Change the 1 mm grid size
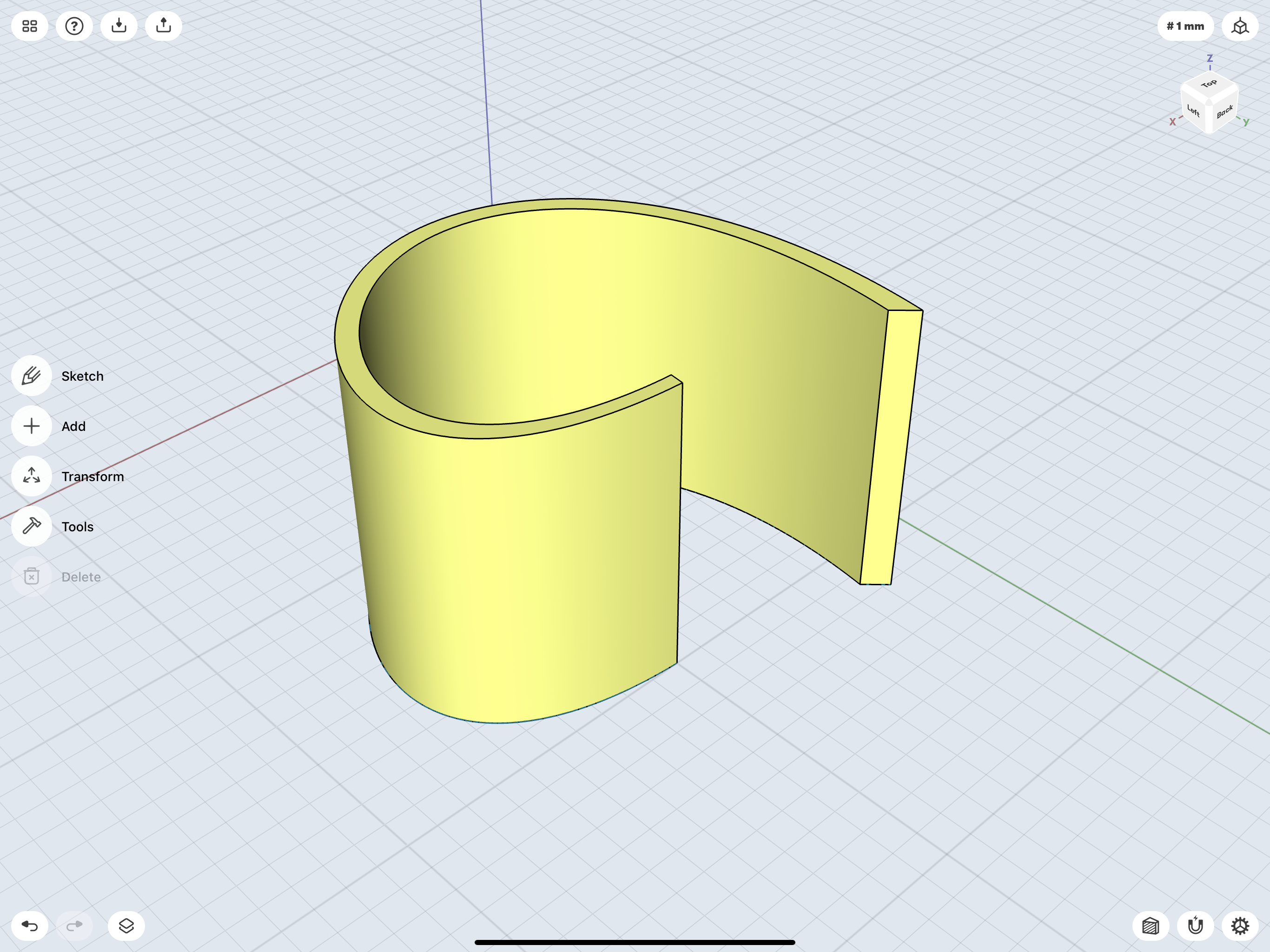The width and height of the screenshot is (1270, 952). click(1185, 26)
